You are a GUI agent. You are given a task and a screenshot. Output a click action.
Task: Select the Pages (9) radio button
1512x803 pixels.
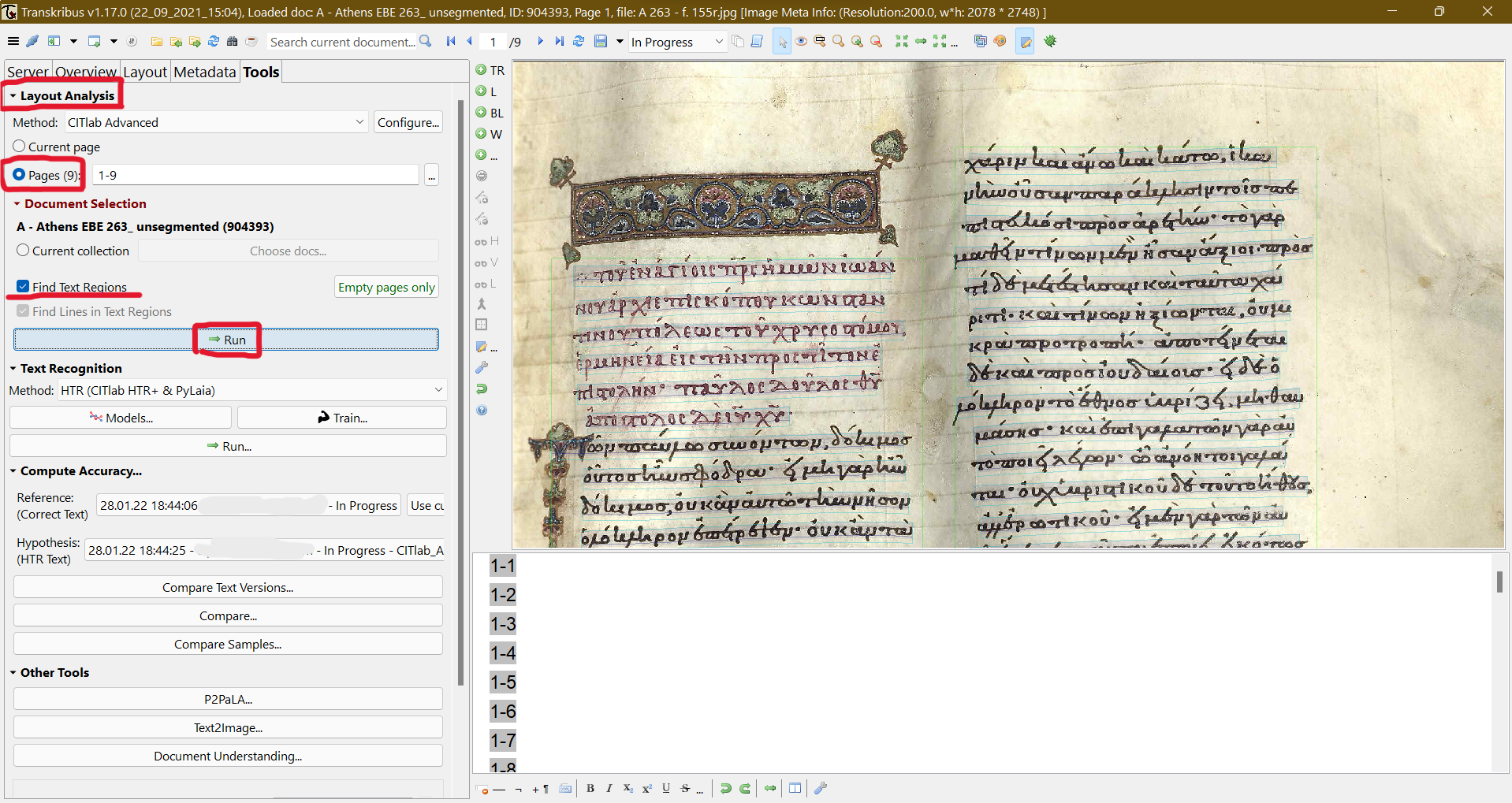point(19,174)
